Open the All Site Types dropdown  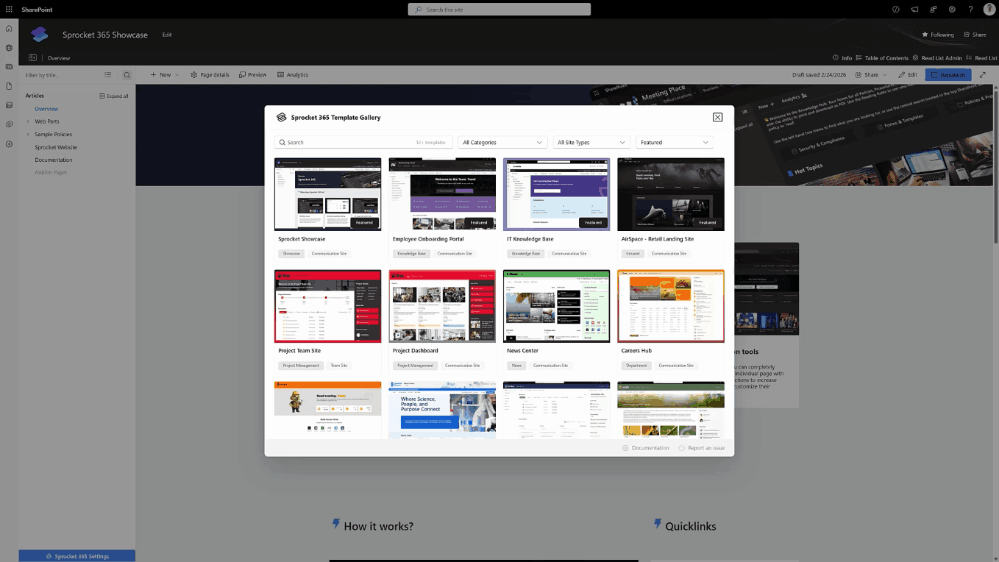592,142
